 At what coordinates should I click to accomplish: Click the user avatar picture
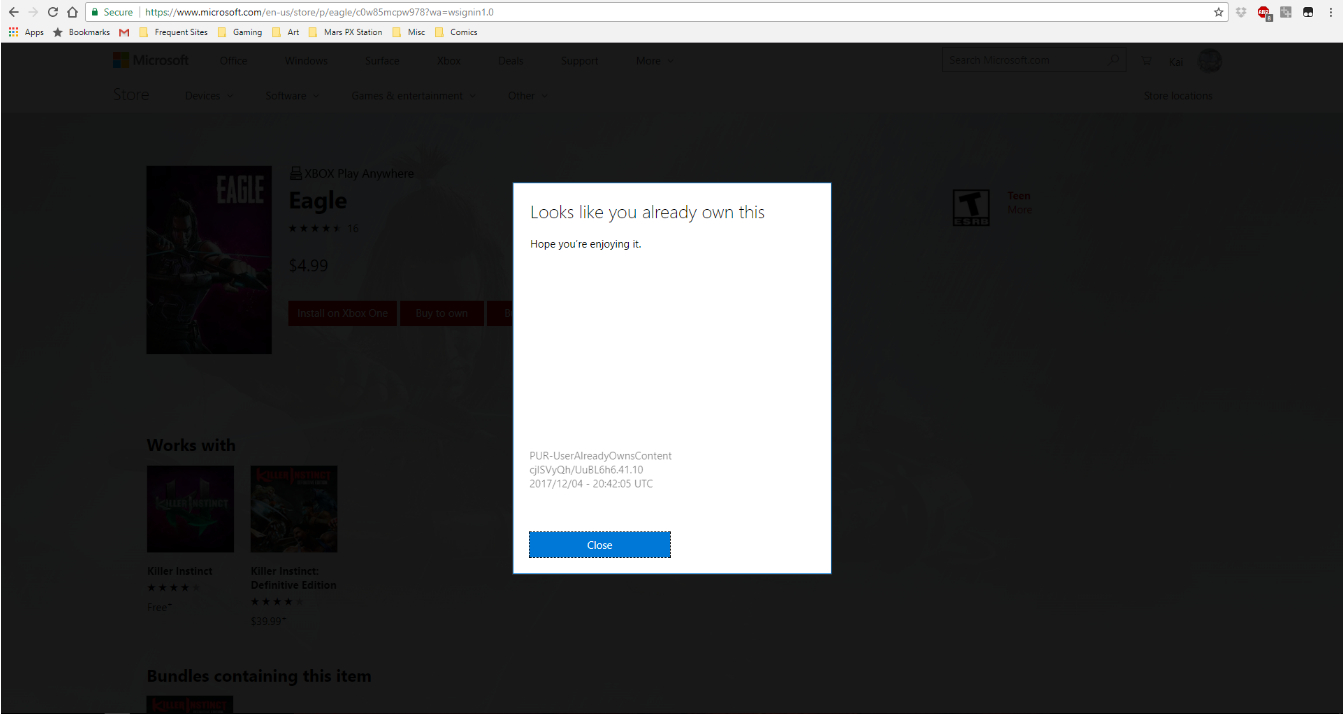[x=1209, y=61]
